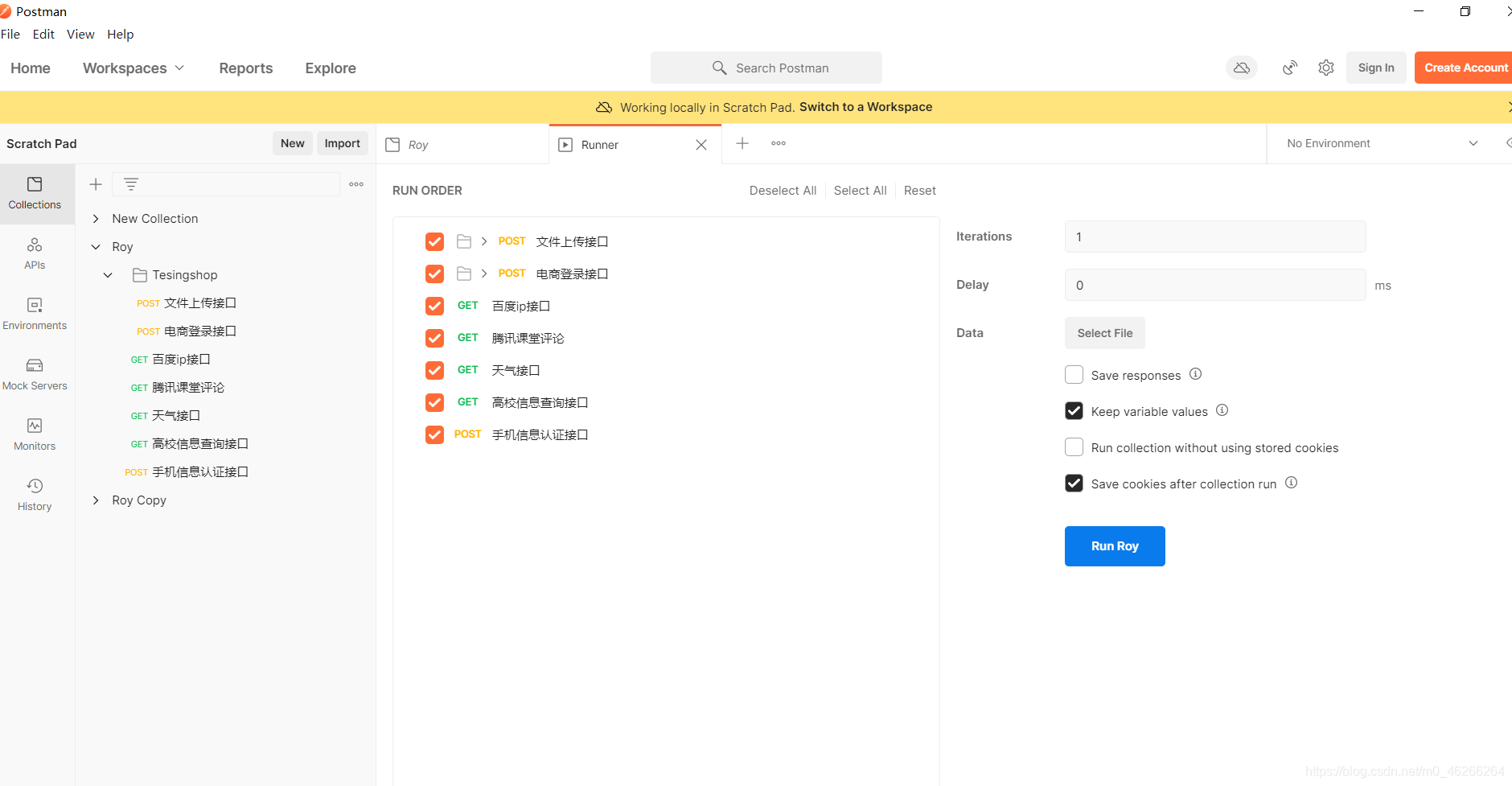
Task: Click Select All in run order
Action: coord(860,191)
